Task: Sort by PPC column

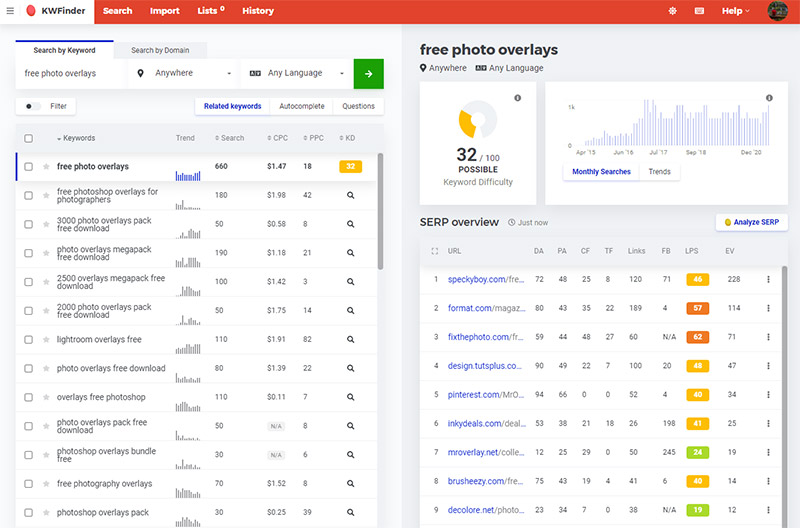Action: click(313, 138)
